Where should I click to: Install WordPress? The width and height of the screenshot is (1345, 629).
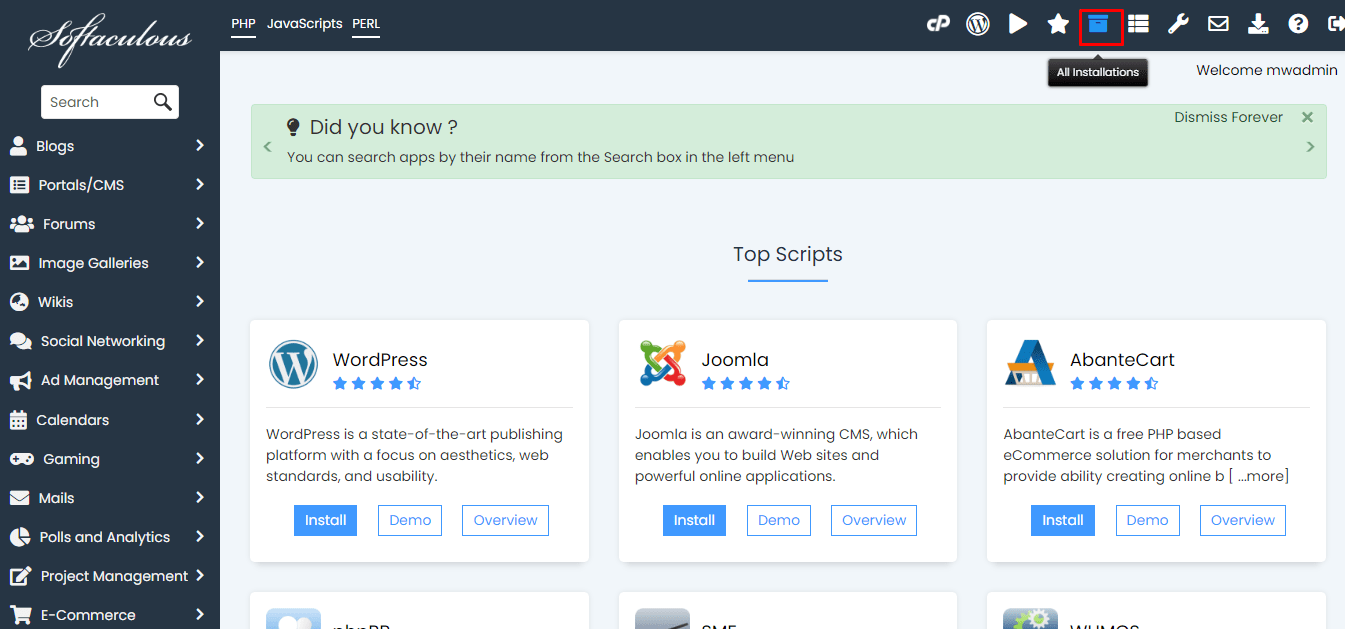click(x=325, y=520)
